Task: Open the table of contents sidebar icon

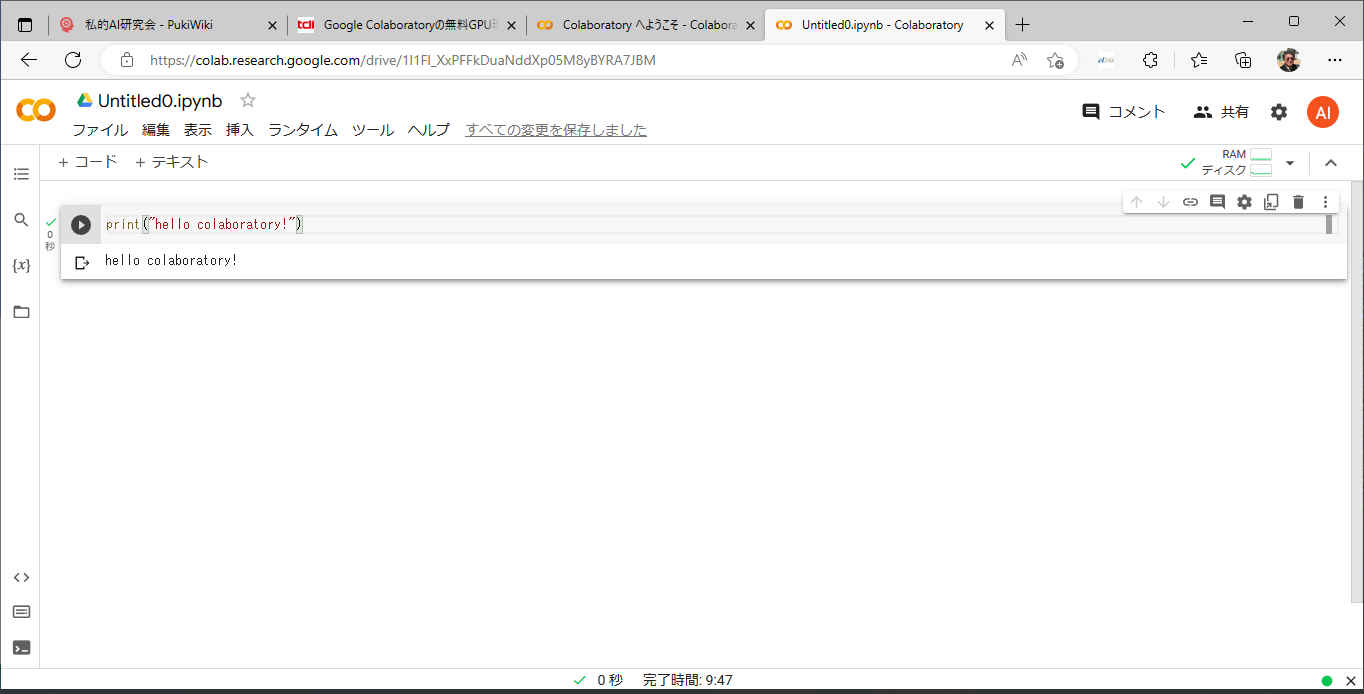Action: point(21,174)
